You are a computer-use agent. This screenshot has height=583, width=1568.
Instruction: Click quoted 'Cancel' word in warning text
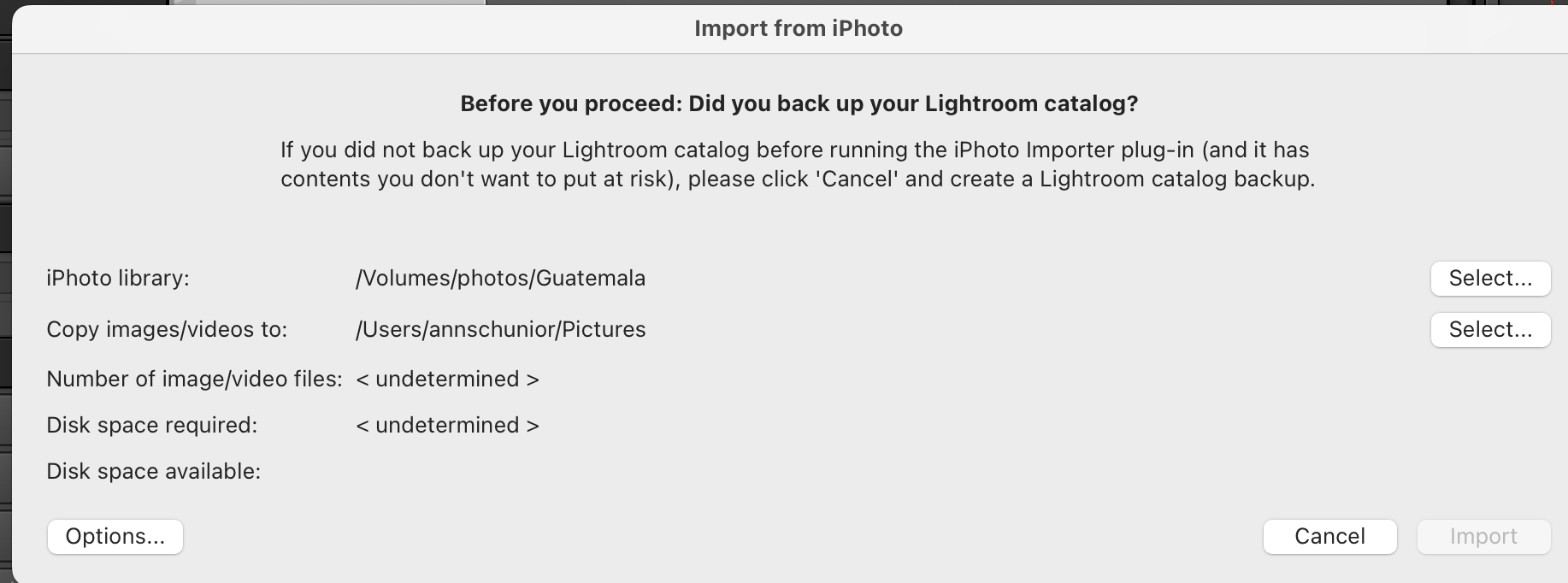click(858, 180)
